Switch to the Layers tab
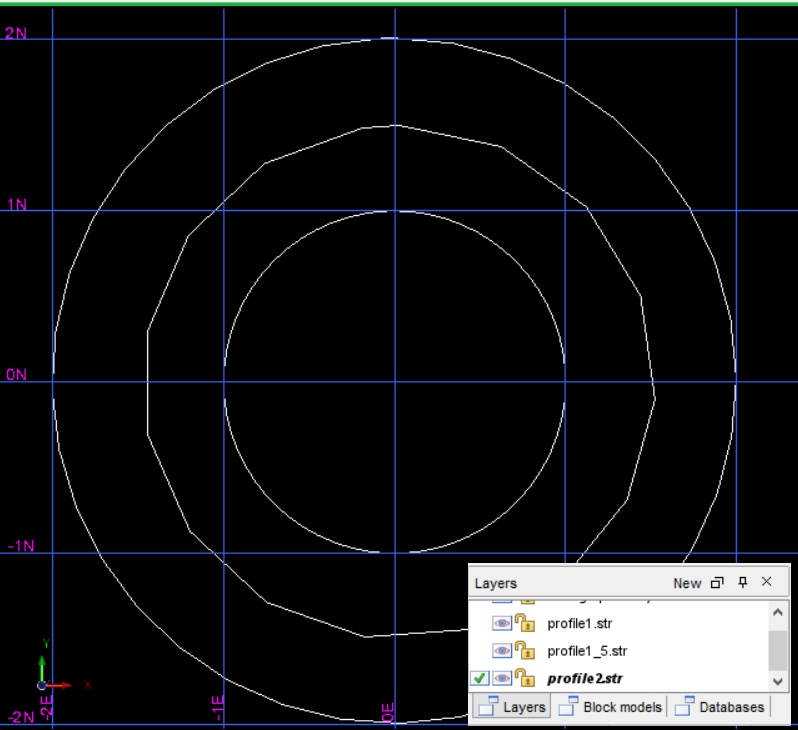This screenshot has height=730, width=798. pos(512,707)
